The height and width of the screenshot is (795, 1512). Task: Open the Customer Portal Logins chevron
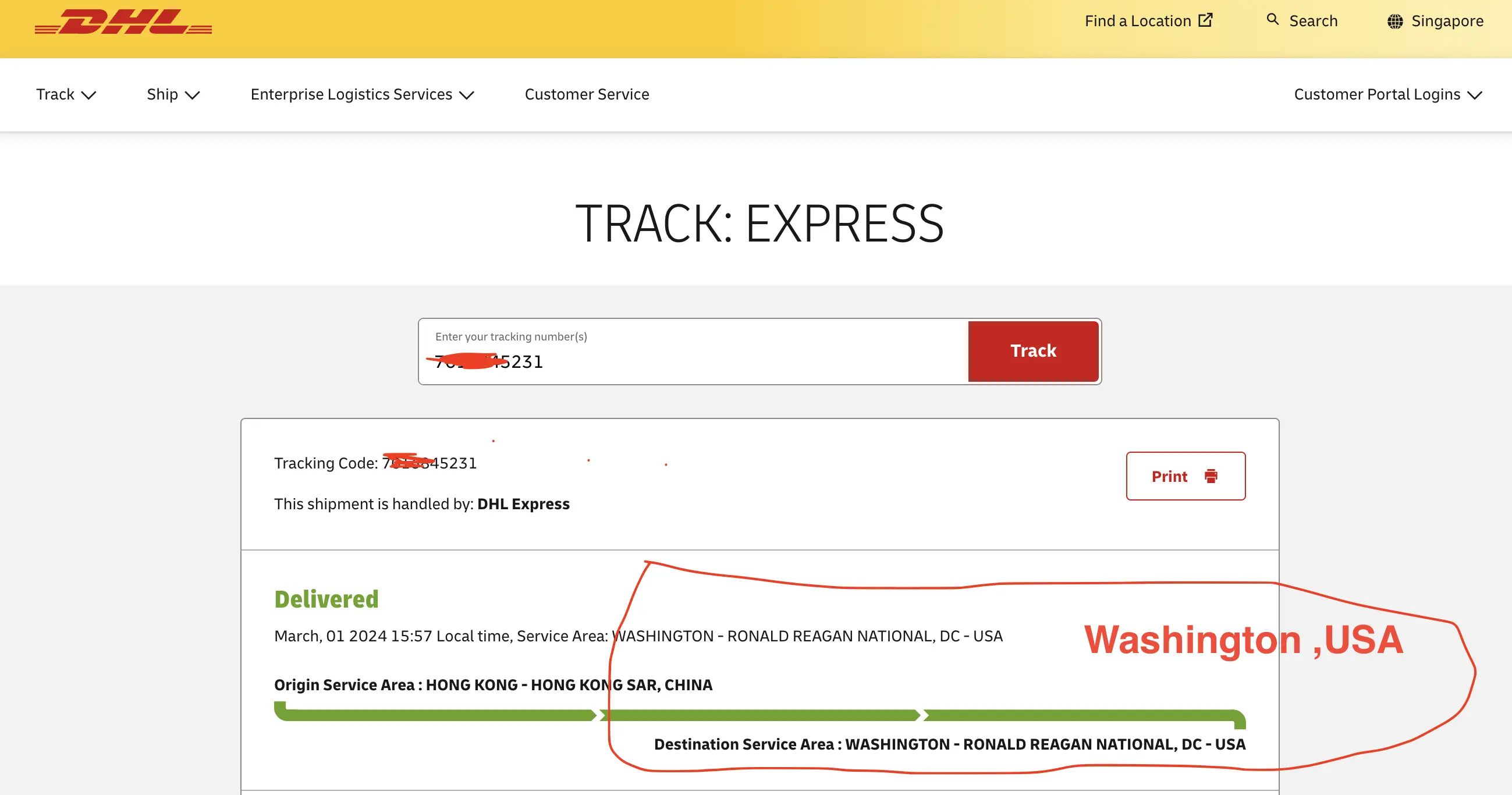pos(1474,95)
